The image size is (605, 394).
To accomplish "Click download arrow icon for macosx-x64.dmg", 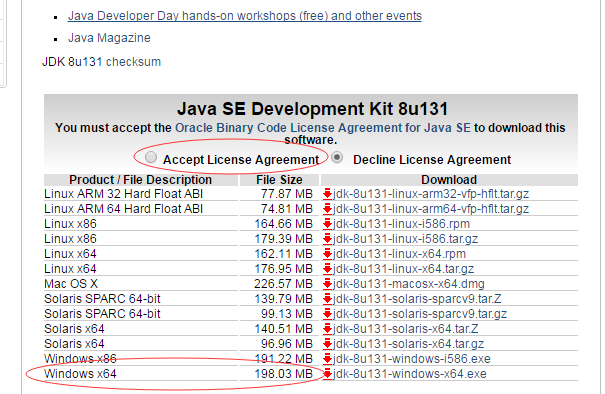I will click(x=328, y=284).
